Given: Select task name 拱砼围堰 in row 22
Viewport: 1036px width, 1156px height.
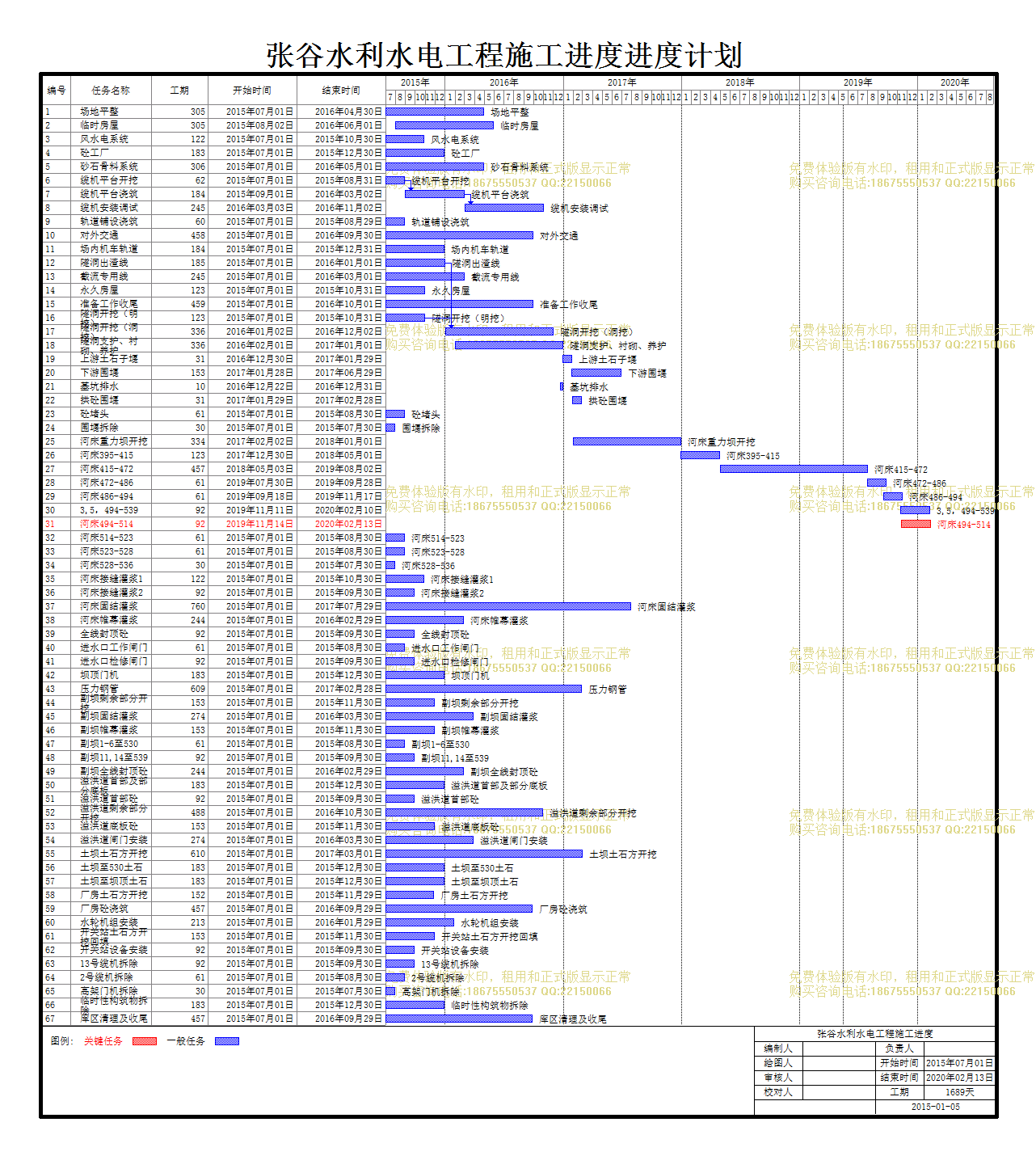Looking at the screenshot, I should point(99,400).
